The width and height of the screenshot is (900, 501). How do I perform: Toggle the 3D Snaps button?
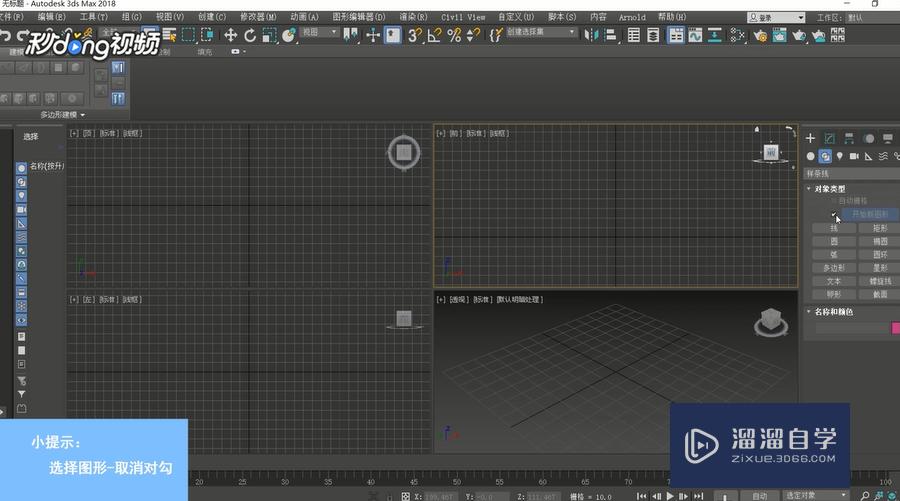pos(414,36)
